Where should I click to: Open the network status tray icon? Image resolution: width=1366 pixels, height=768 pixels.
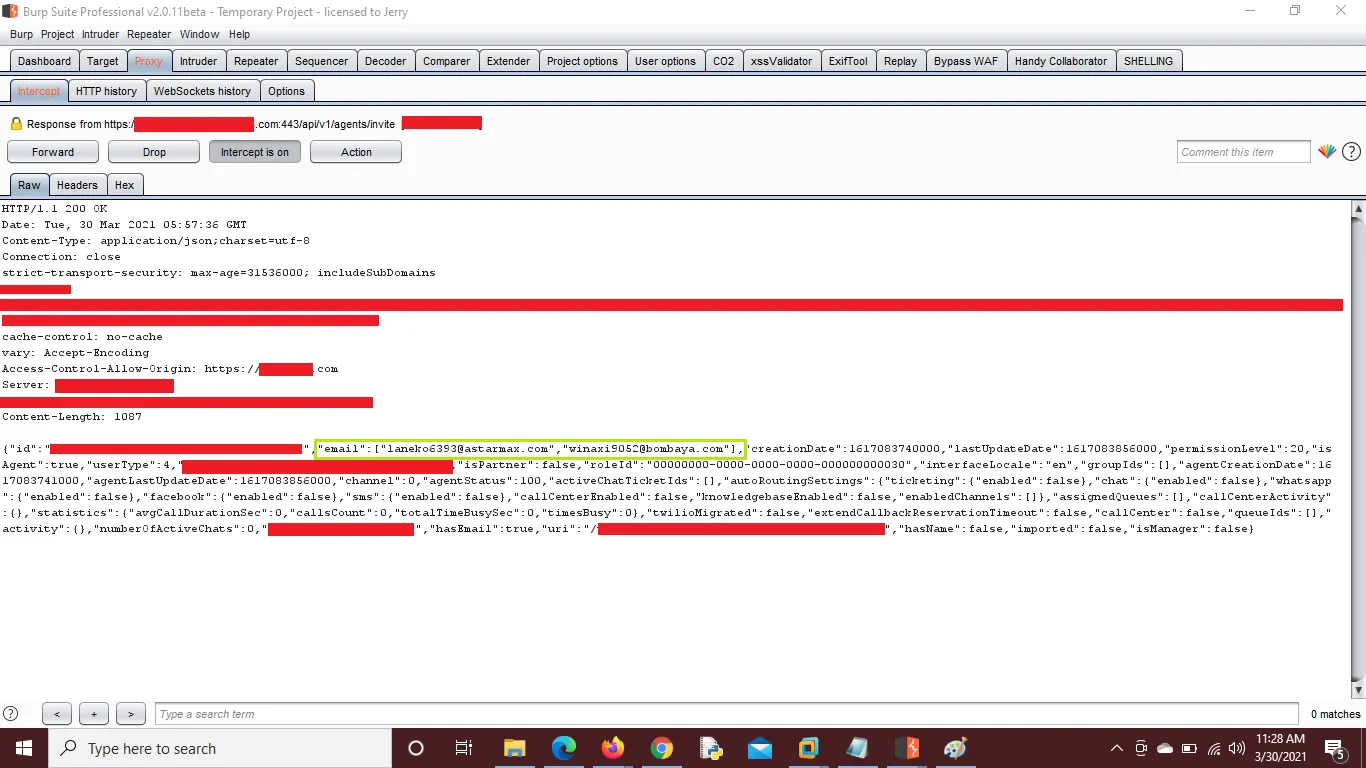coord(1214,748)
